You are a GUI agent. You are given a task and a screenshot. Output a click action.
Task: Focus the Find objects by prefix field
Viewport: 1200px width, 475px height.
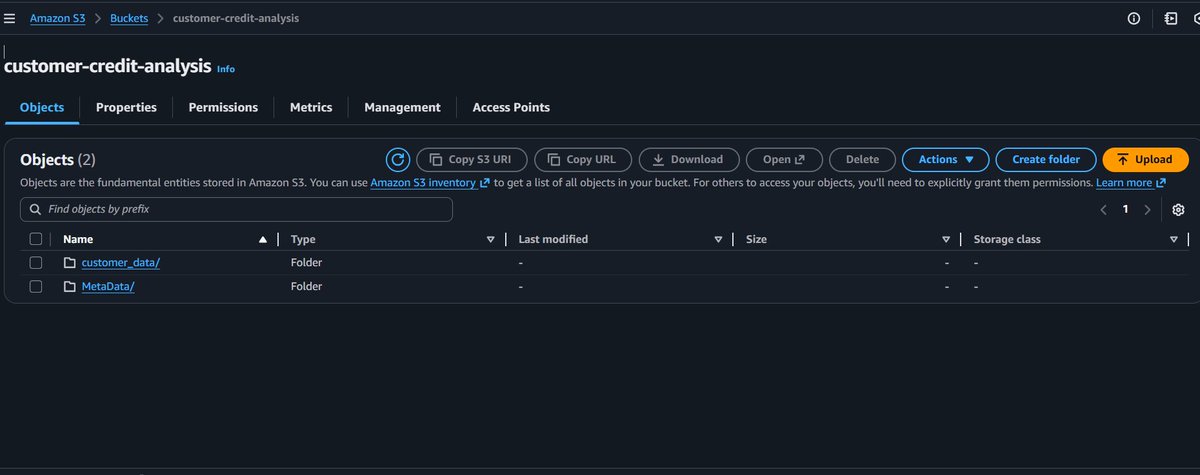click(x=236, y=210)
